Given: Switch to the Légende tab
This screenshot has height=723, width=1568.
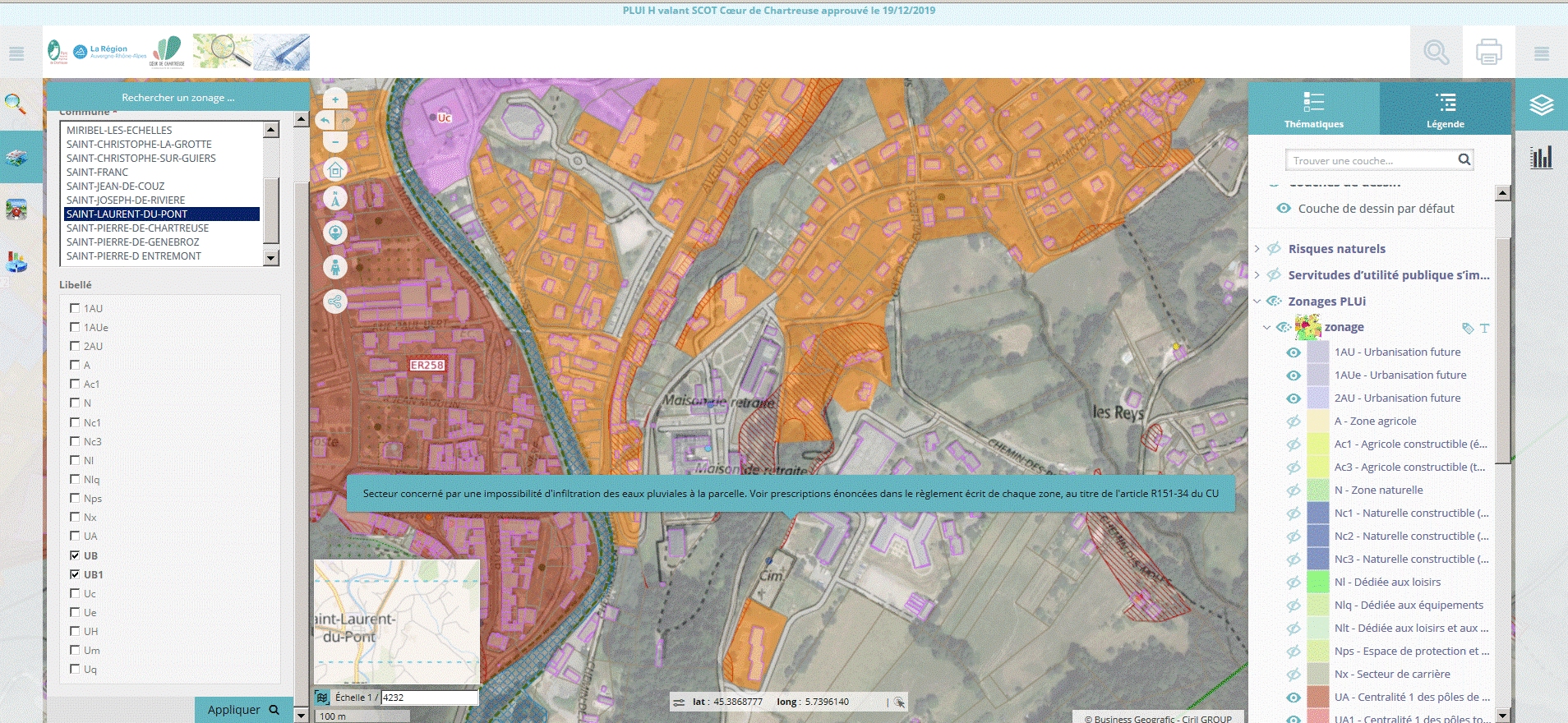Looking at the screenshot, I should (1445, 109).
